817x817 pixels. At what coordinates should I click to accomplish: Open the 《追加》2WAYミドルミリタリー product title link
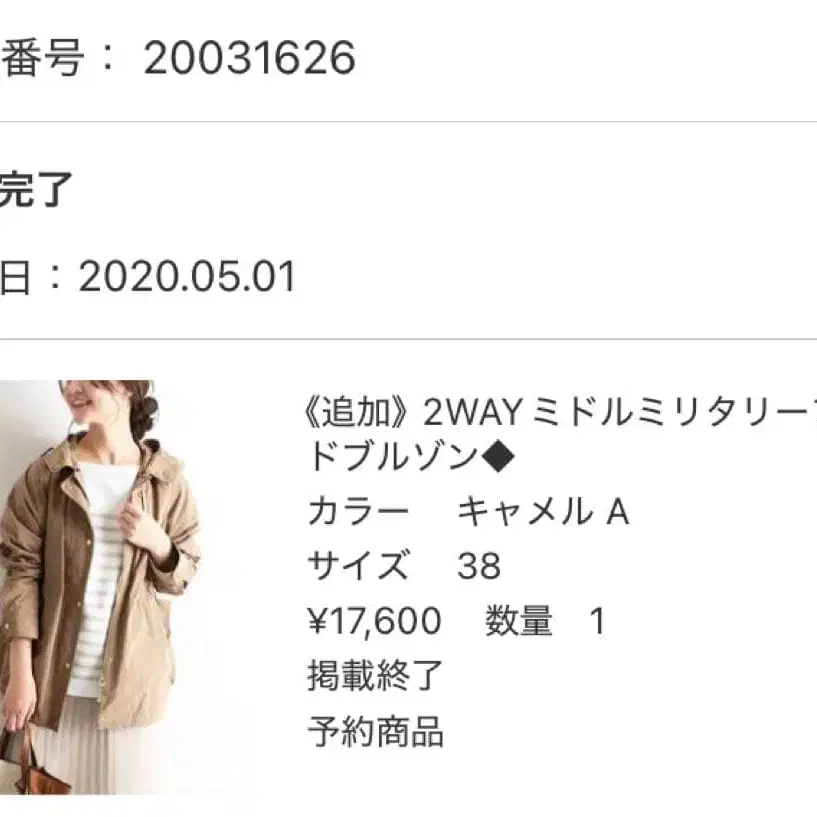point(560,412)
